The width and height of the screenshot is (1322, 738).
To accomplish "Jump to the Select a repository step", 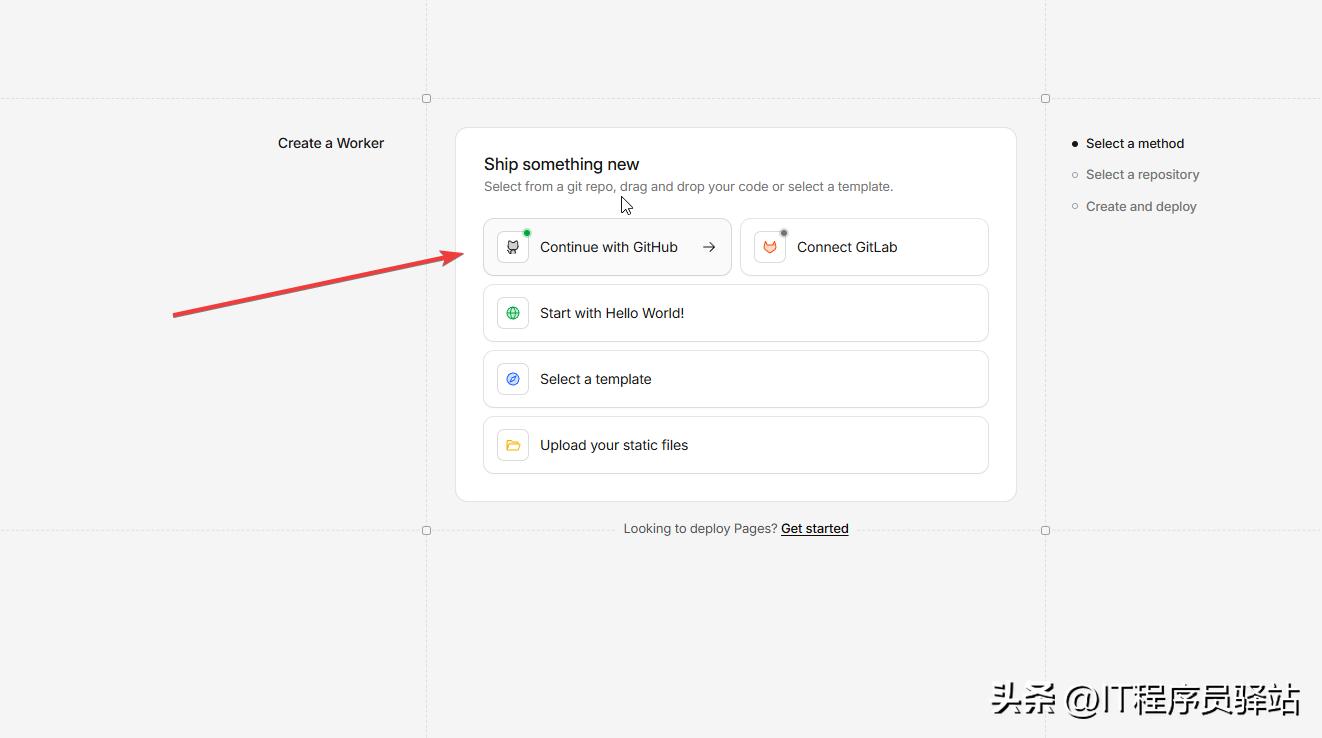I will pos(1142,174).
